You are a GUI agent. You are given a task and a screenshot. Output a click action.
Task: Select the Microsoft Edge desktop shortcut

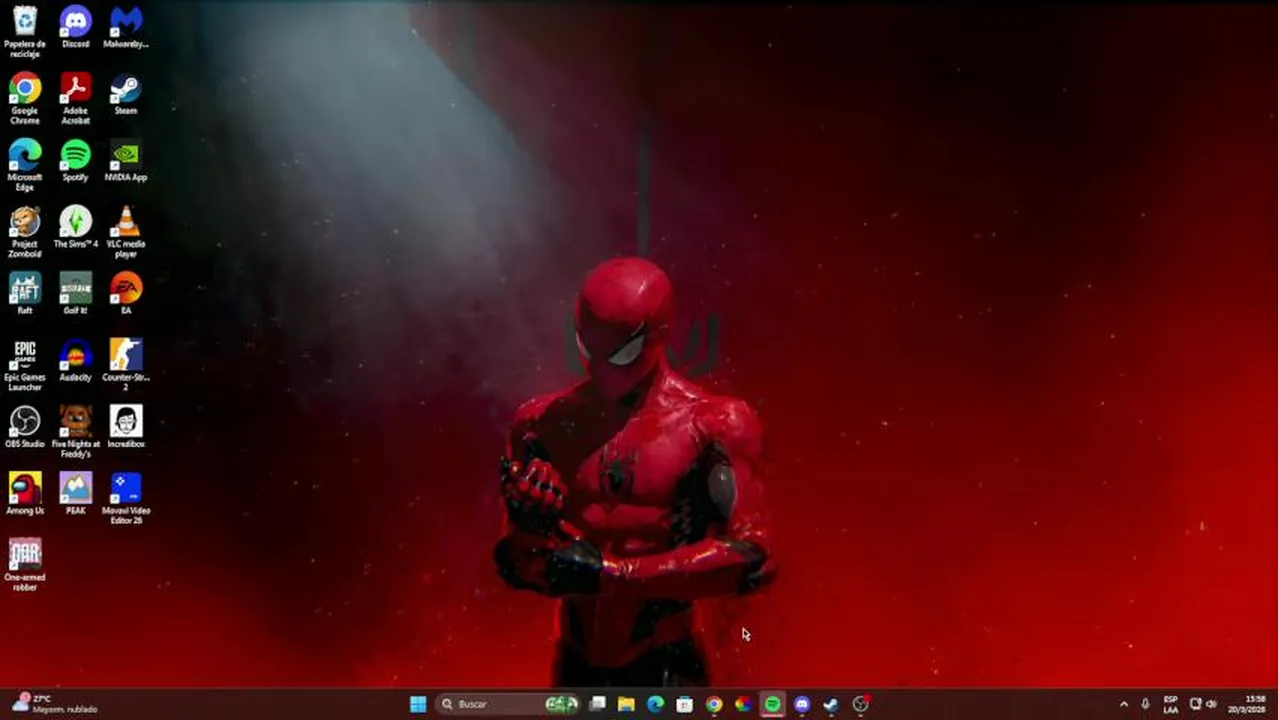pyautogui.click(x=25, y=165)
